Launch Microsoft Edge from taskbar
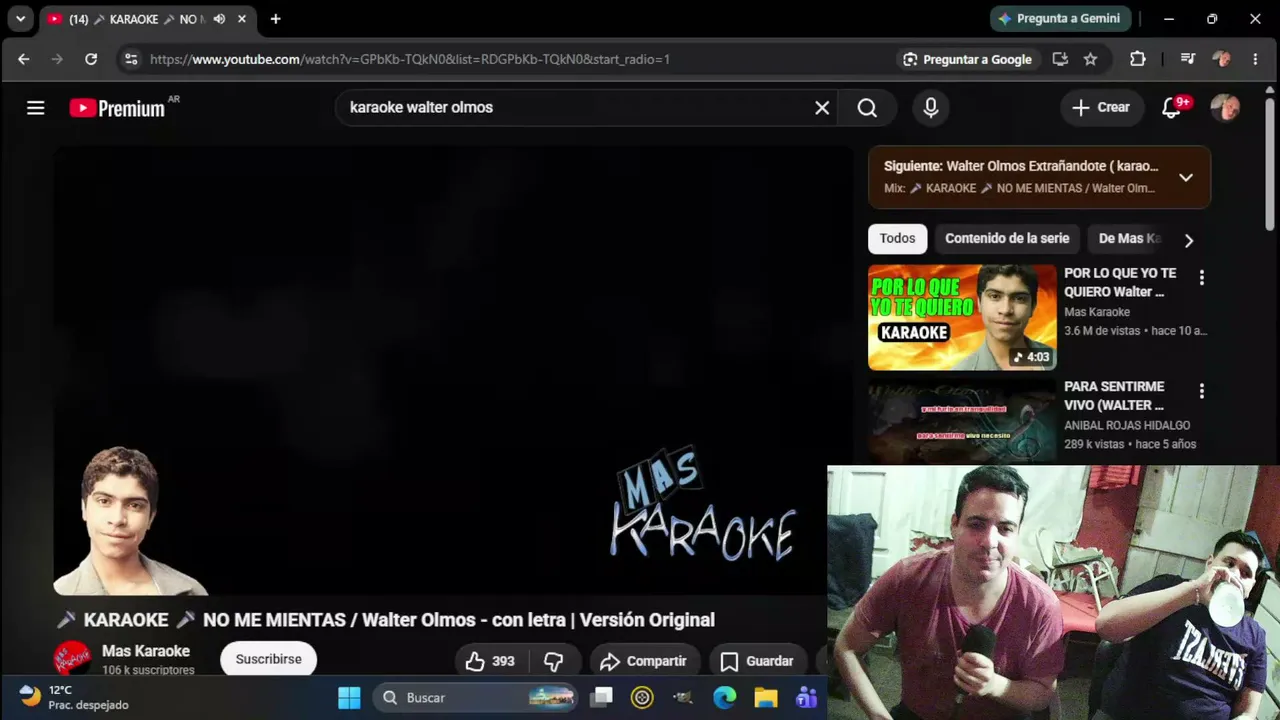 click(x=724, y=698)
